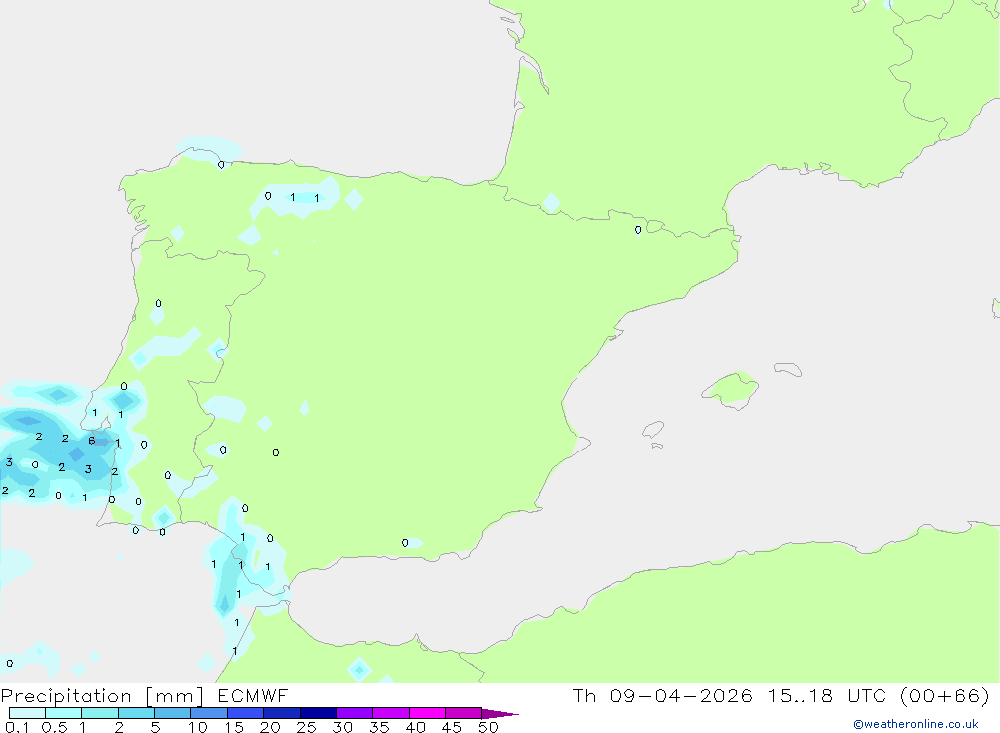1000x733 pixels.
Task: Click the '[mm]' unit label
Action: click(x=175, y=696)
